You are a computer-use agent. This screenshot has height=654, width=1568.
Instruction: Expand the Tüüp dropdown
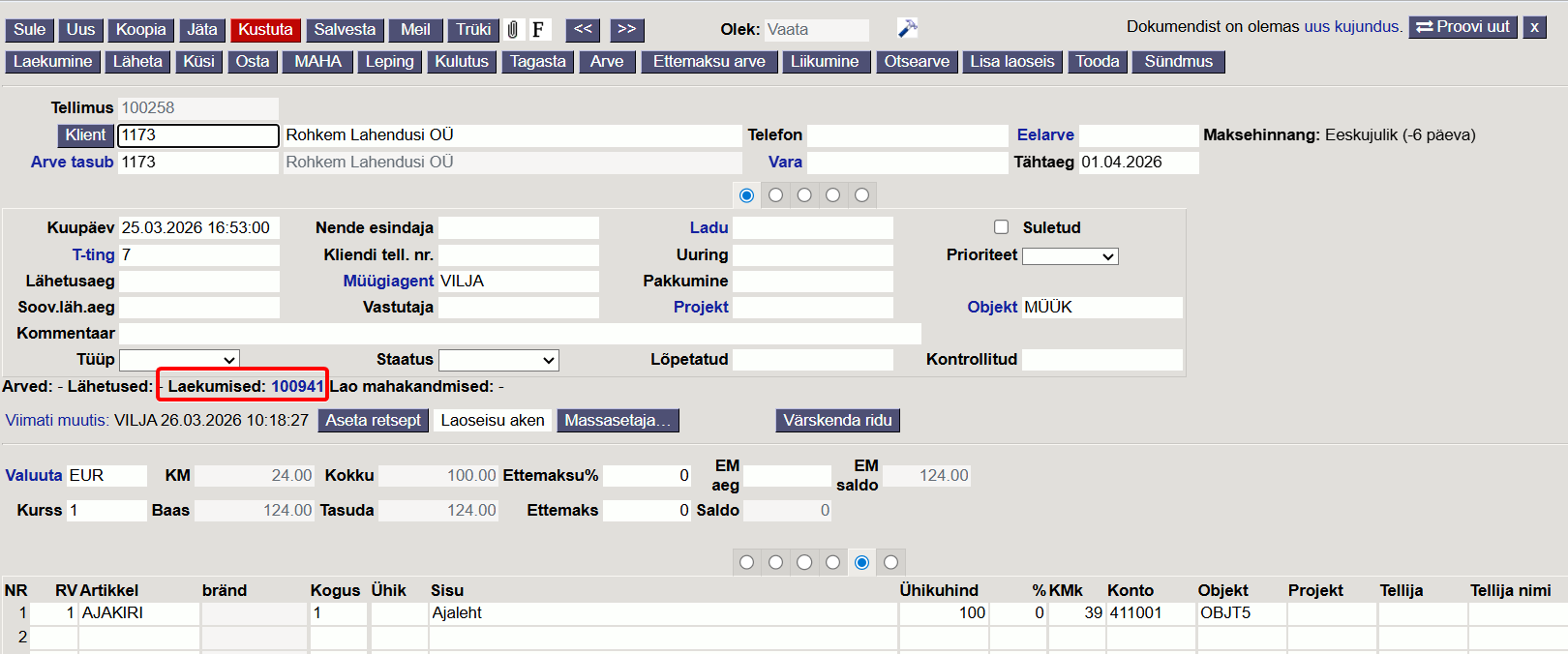(179, 360)
